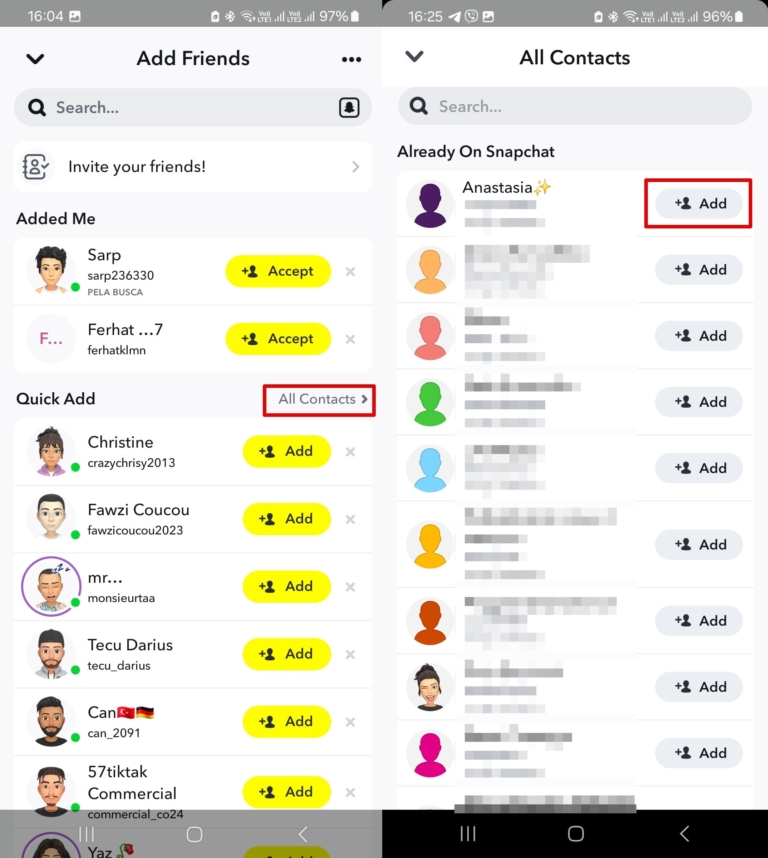Tap the All Contacts search field
This screenshot has height=858, width=768.
[560, 106]
